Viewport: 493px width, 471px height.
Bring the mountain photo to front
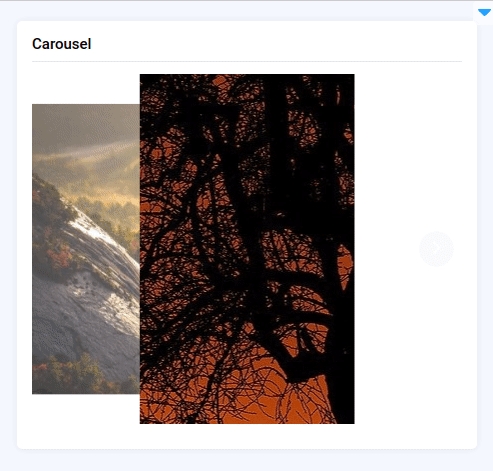[86, 249]
